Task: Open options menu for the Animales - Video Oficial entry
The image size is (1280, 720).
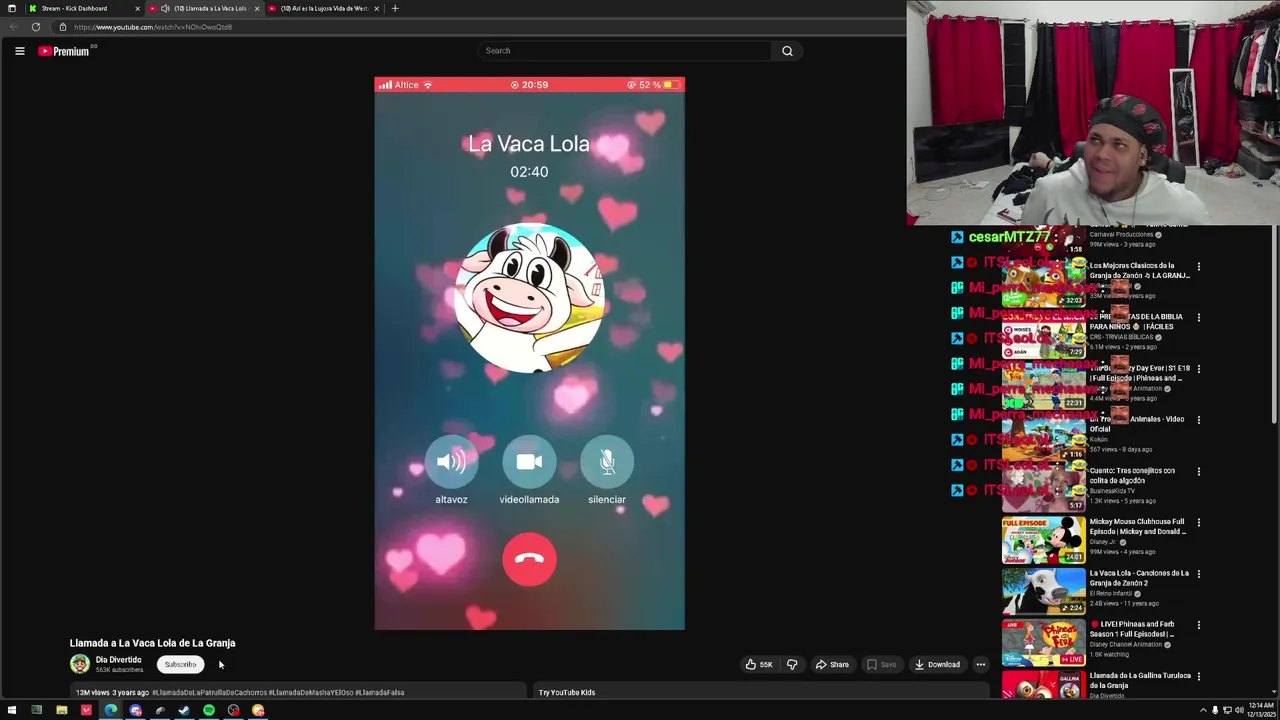Action: point(1198,420)
